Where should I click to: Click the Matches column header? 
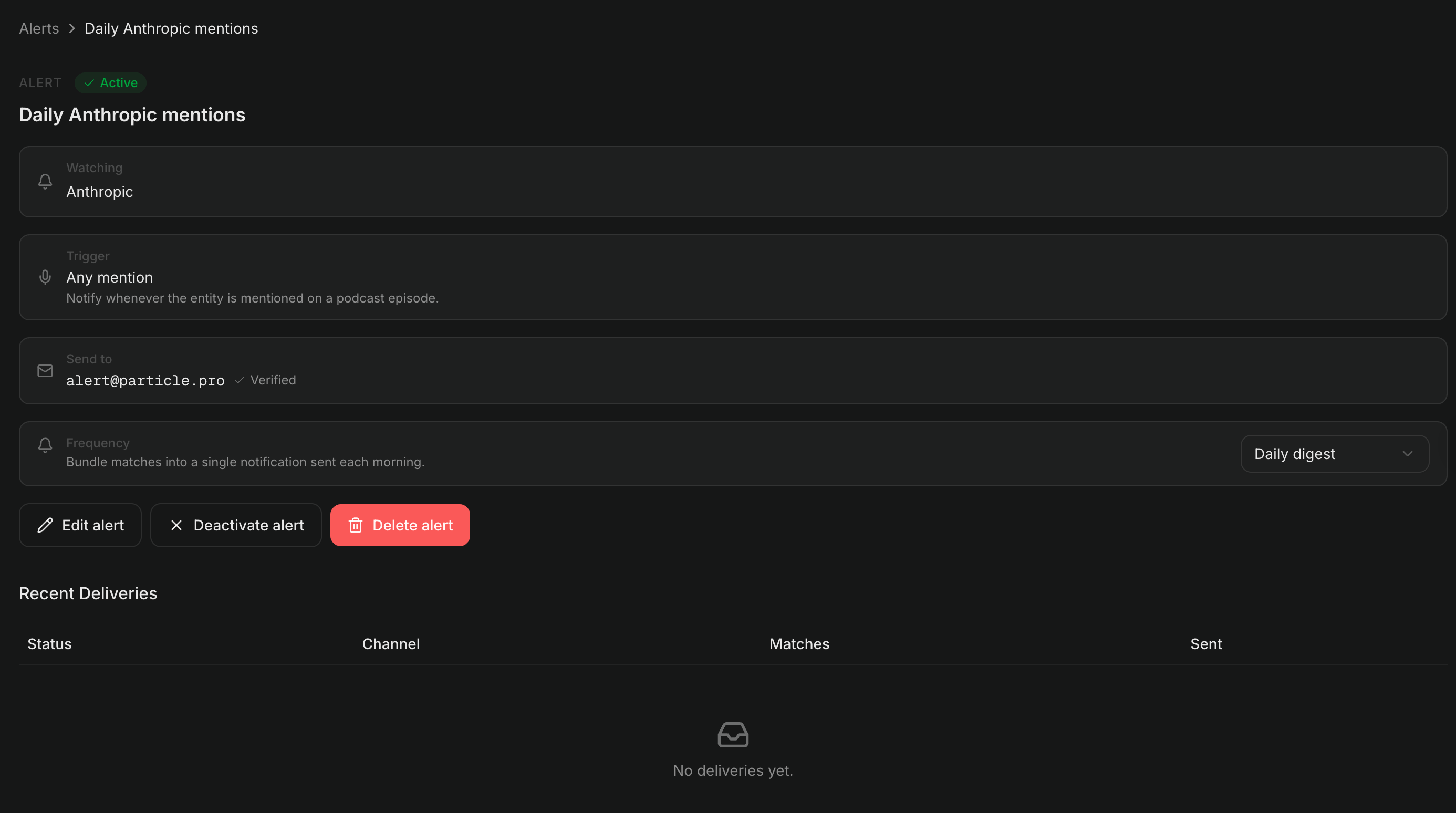[799, 644]
